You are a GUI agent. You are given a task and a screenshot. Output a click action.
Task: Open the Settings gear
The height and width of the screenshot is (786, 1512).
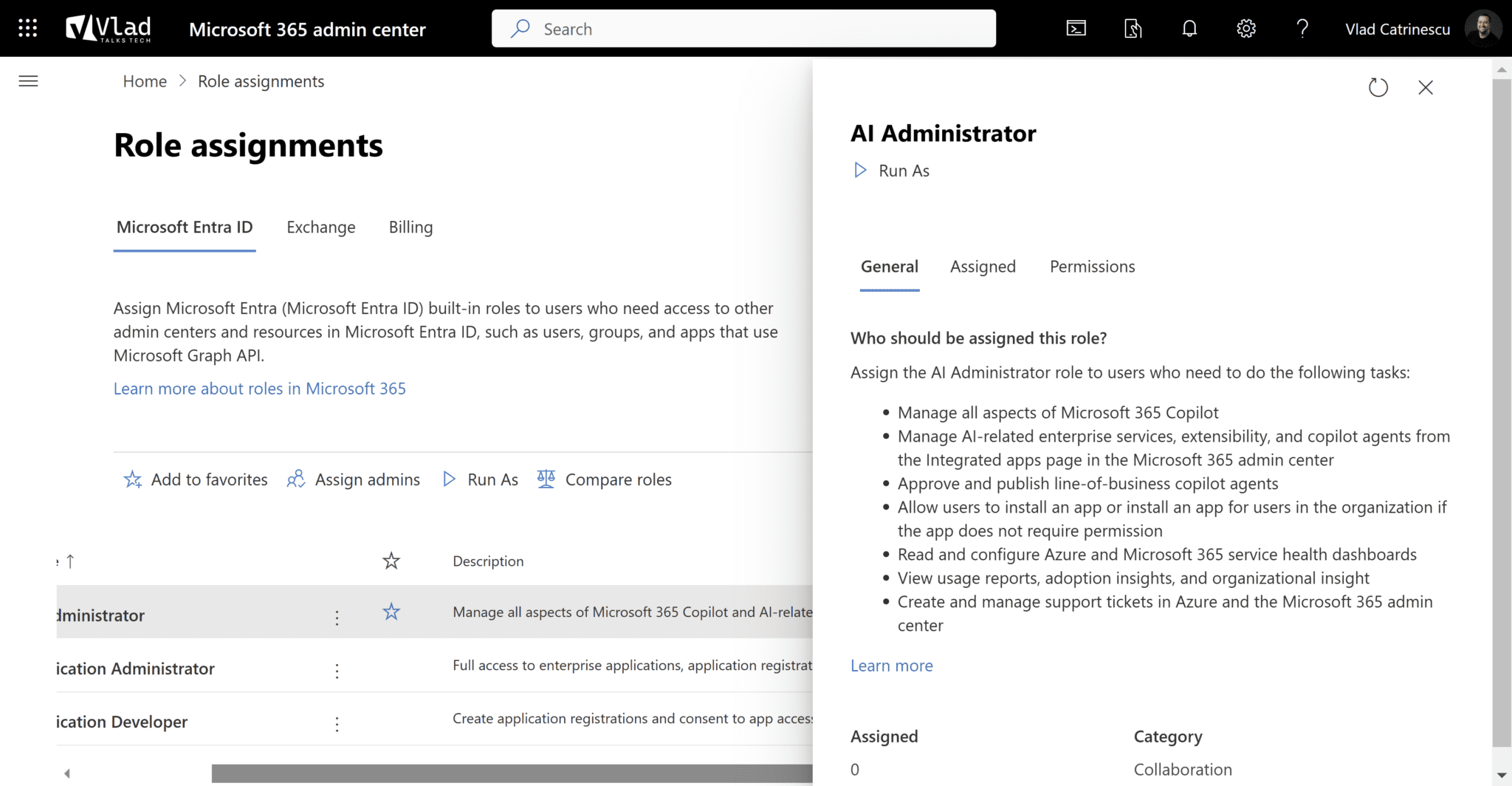pyautogui.click(x=1245, y=28)
